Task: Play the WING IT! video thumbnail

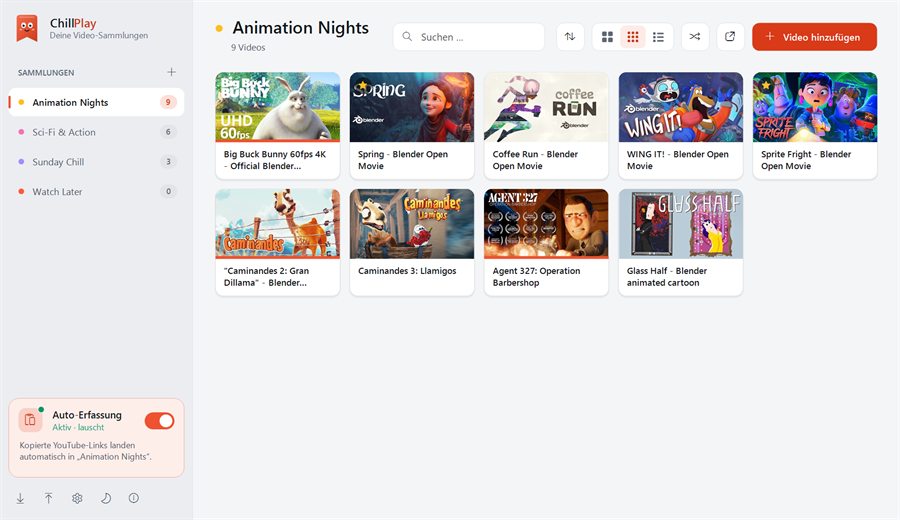Action: tap(681, 107)
